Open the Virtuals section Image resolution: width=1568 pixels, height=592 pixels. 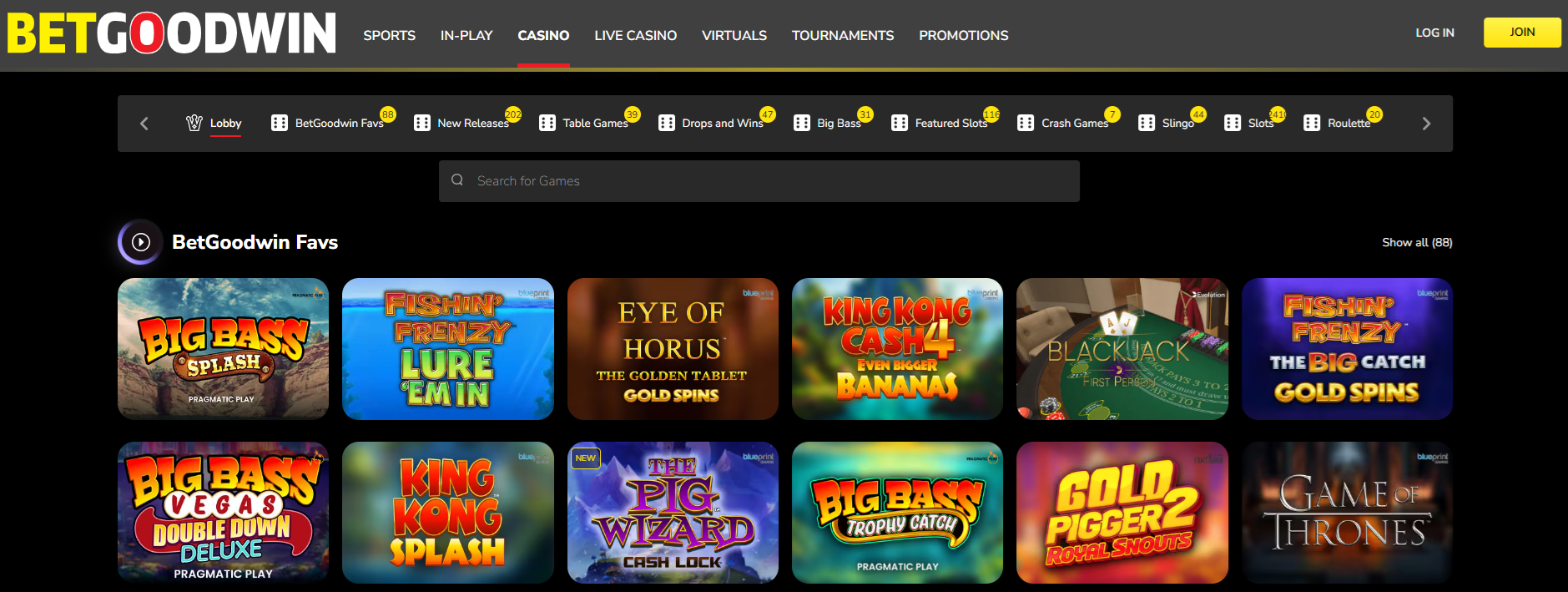734,35
